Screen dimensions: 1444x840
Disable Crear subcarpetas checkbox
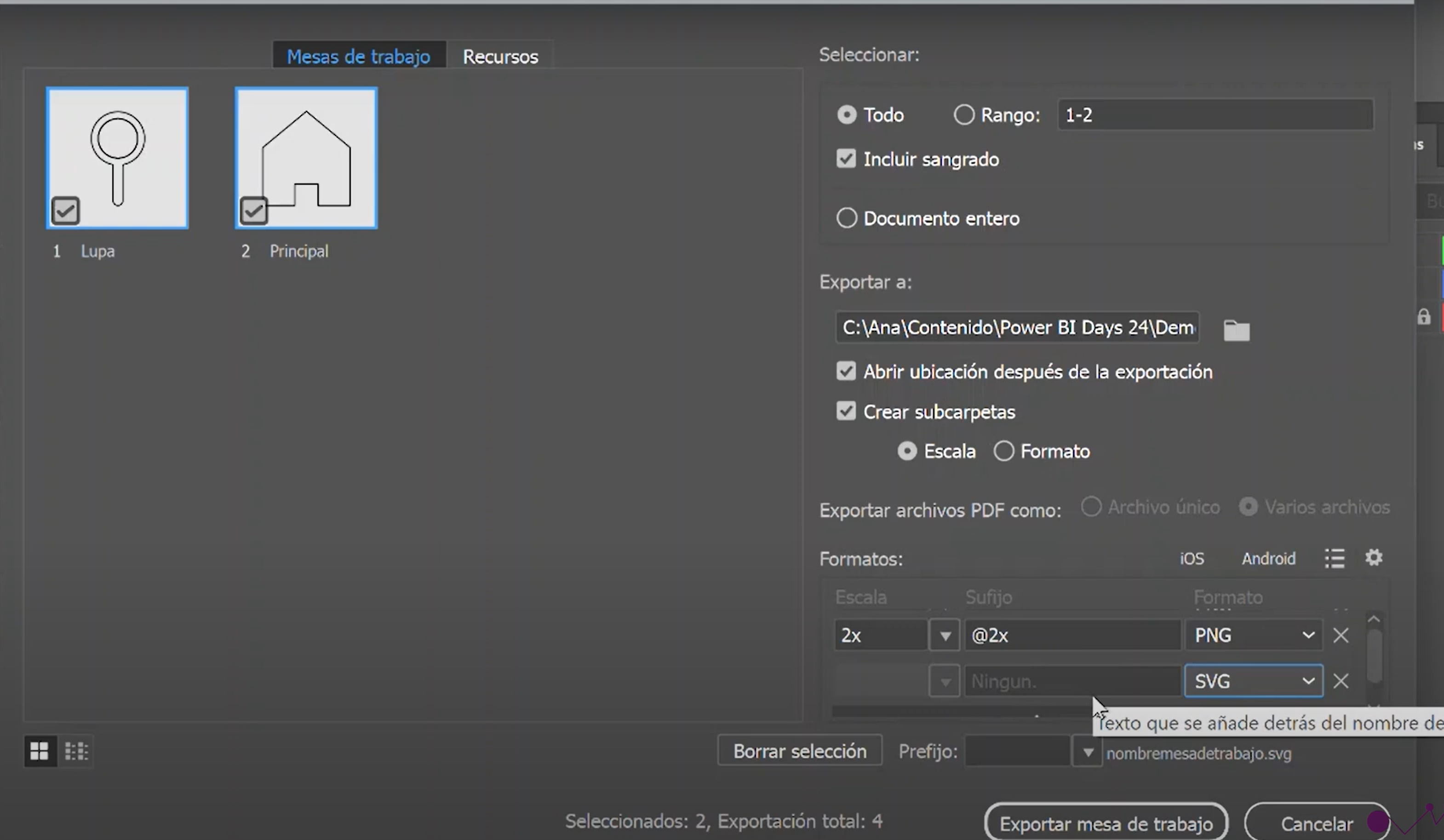[846, 411]
